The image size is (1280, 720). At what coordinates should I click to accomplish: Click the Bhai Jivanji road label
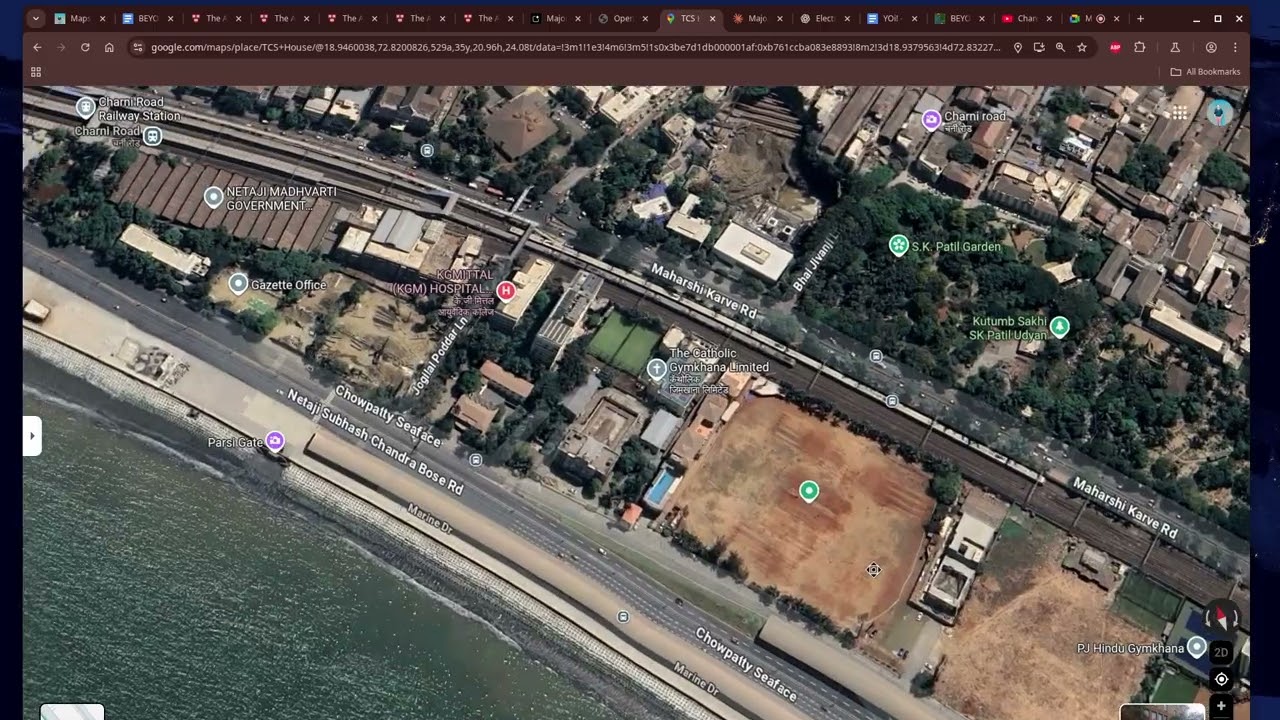[813, 265]
